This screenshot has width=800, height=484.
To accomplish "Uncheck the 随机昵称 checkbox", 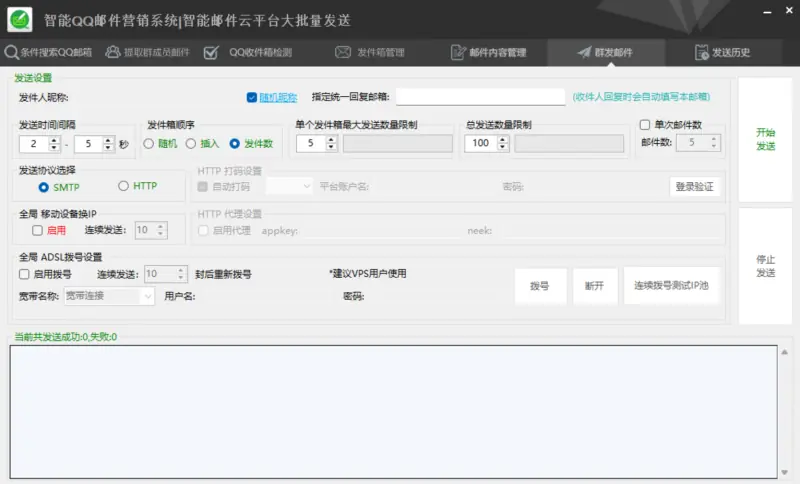I will pyautogui.click(x=252, y=97).
